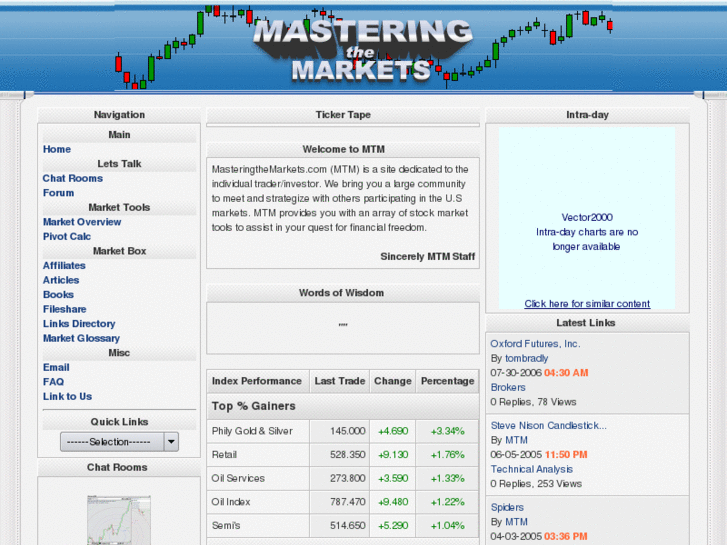Click here for similar content link

tap(587, 304)
